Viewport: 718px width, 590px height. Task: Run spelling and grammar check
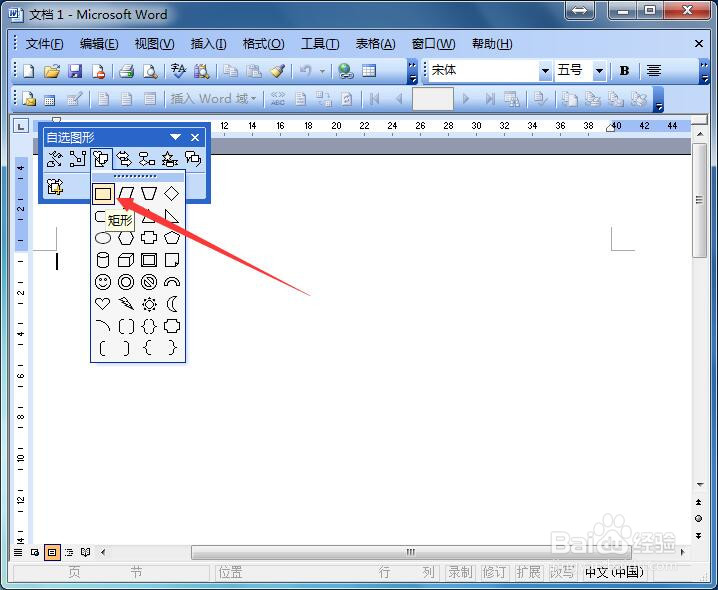[178, 71]
